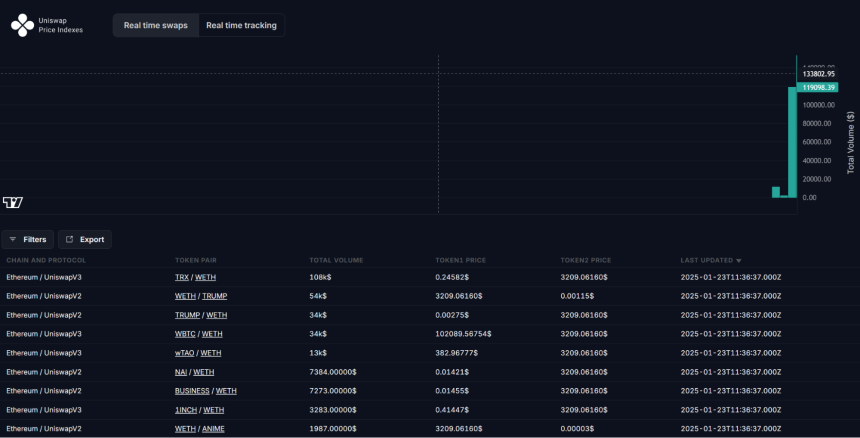Screen dimensions: 860x438
Task: Click the Token2 Price column header
Action: click(x=586, y=260)
